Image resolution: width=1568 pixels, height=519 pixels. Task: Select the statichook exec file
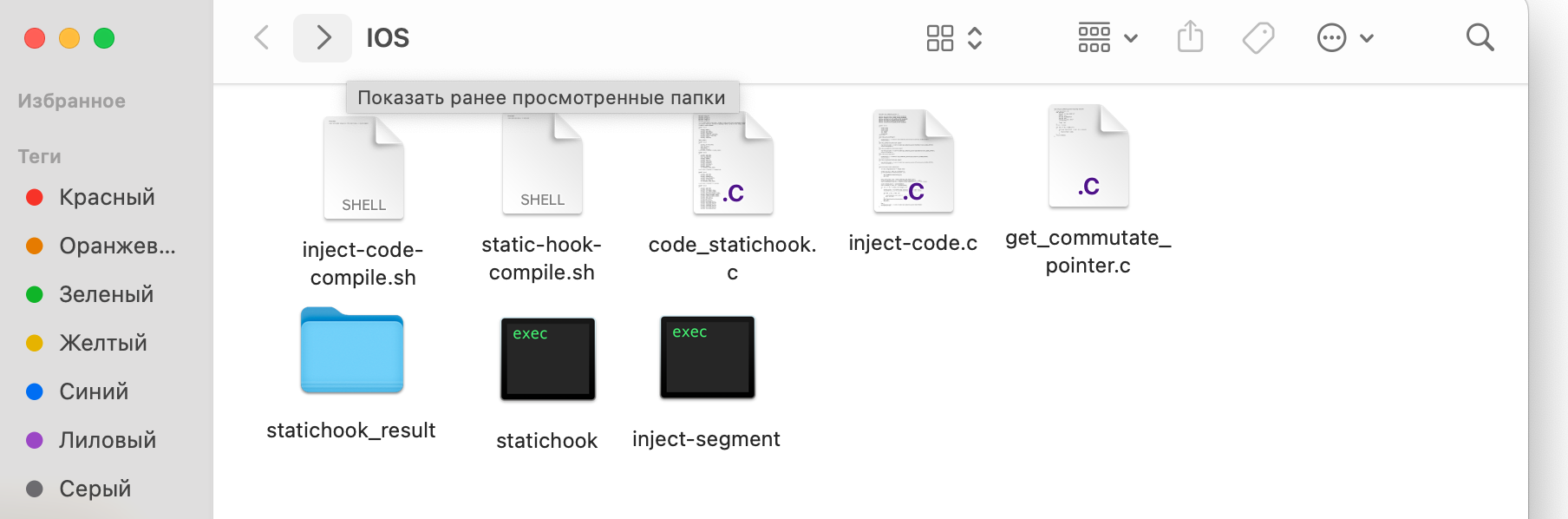(547, 358)
